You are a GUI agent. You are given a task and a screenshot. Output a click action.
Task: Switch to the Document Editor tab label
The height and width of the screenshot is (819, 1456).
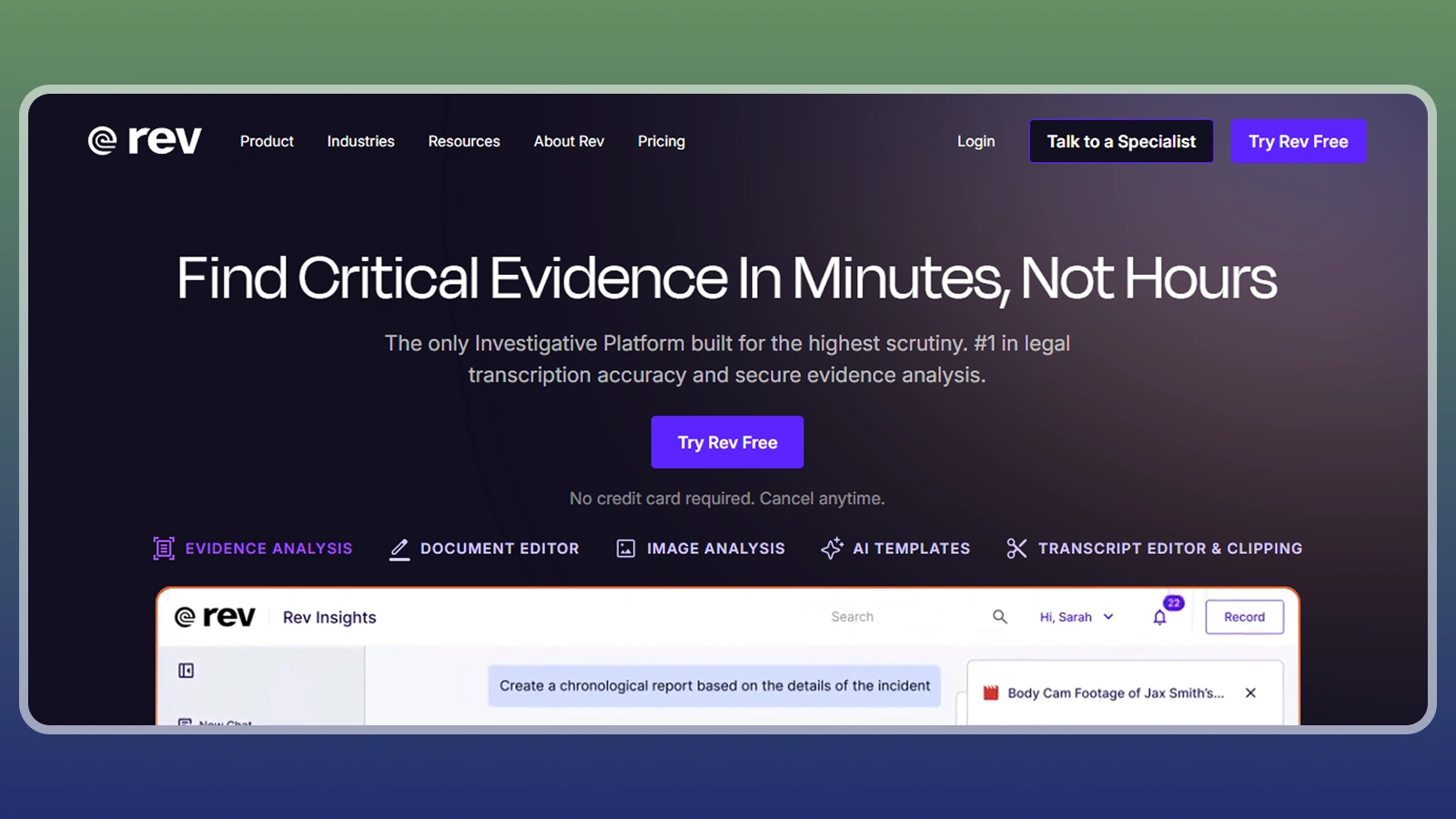[500, 549]
